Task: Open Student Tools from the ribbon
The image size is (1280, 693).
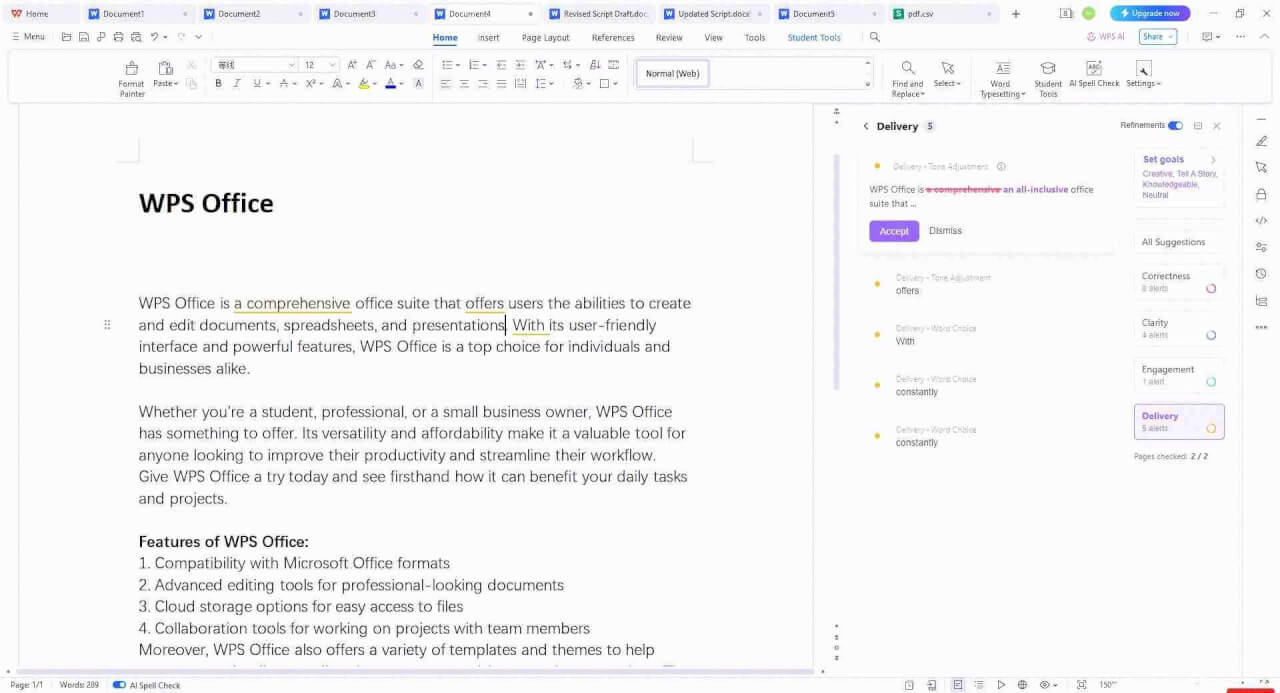Action: [1047, 77]
